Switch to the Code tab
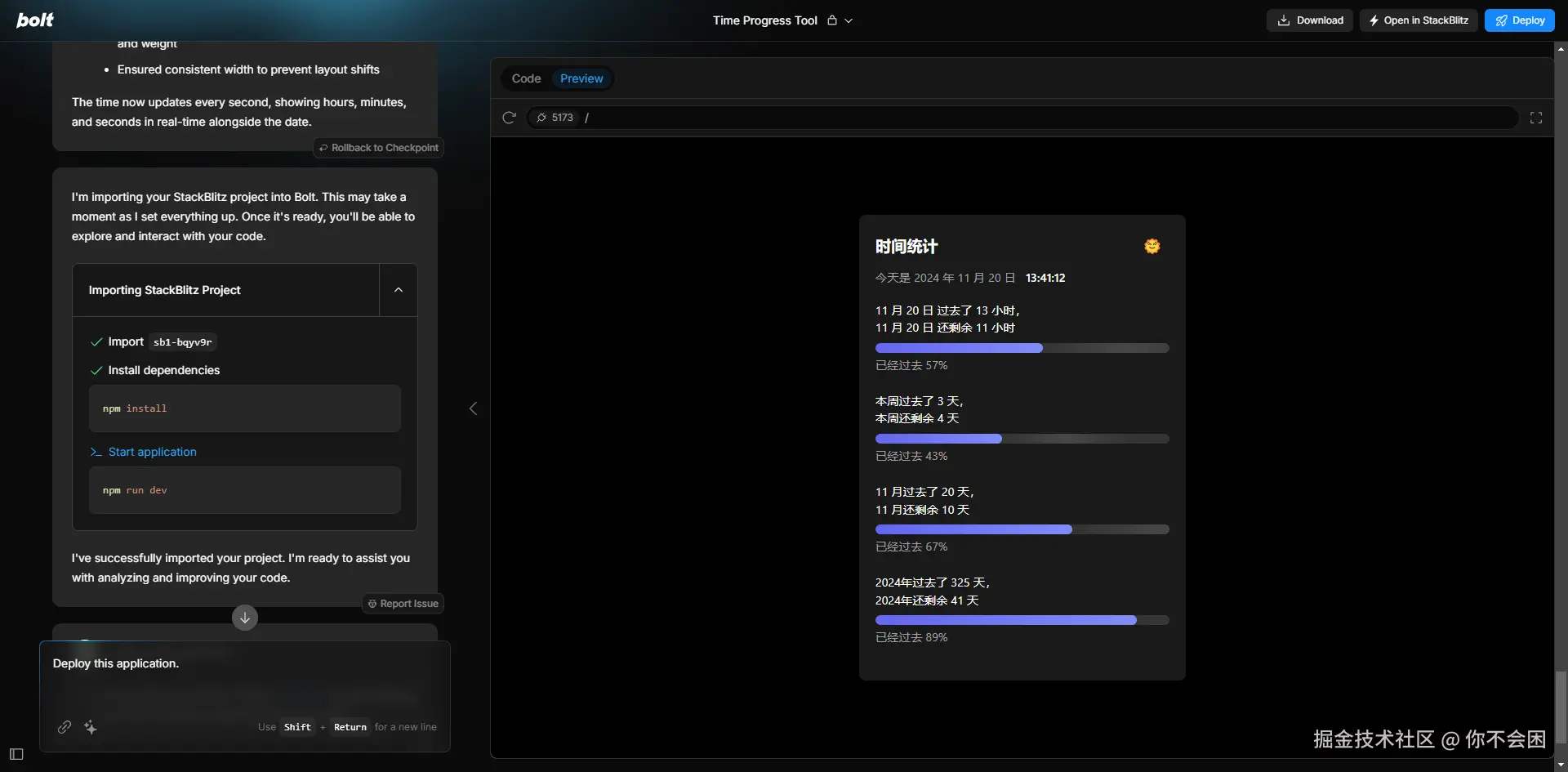Image resolution: width=1568 pixels, height=772 pixels. (526, 78)
